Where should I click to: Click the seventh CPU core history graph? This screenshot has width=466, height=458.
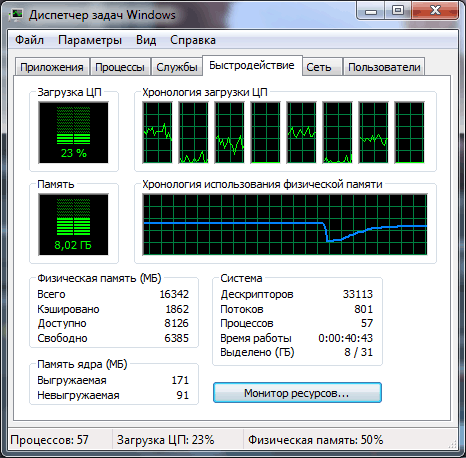pos(374,133)
